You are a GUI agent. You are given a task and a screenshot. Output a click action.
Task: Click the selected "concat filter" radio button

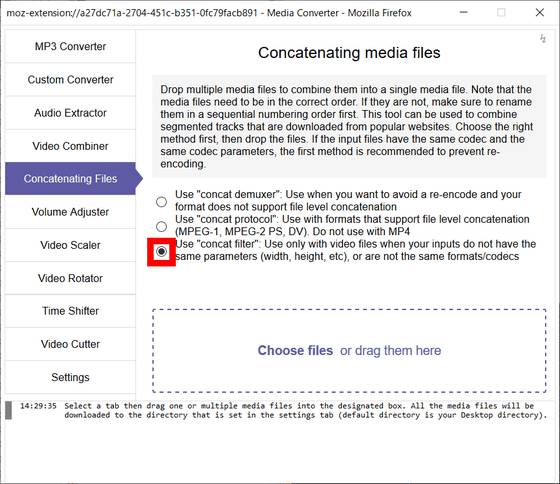161,251
